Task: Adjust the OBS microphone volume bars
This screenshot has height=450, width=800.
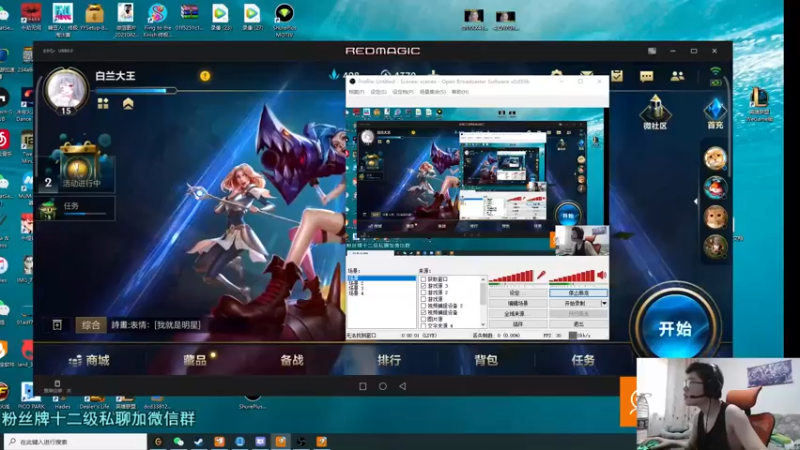Action: (511, 277)
